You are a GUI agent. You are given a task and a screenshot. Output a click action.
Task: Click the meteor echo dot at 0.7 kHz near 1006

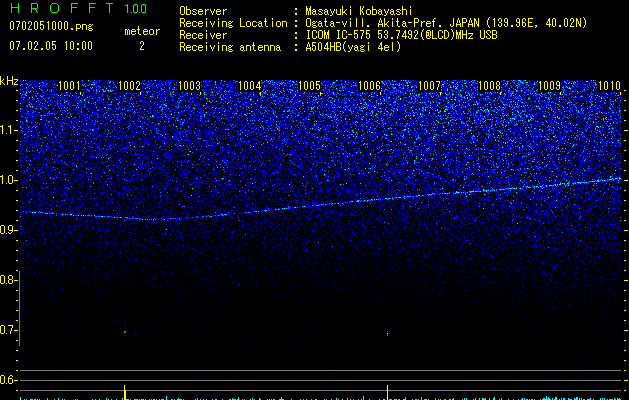(388, 333)
